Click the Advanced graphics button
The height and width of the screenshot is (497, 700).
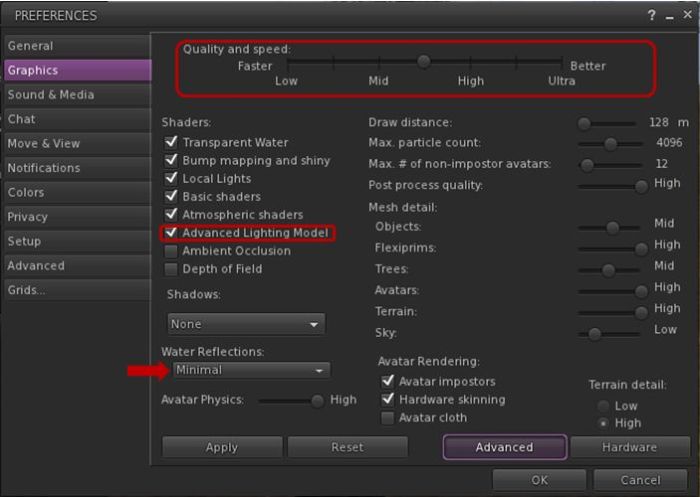coord(505,447)
